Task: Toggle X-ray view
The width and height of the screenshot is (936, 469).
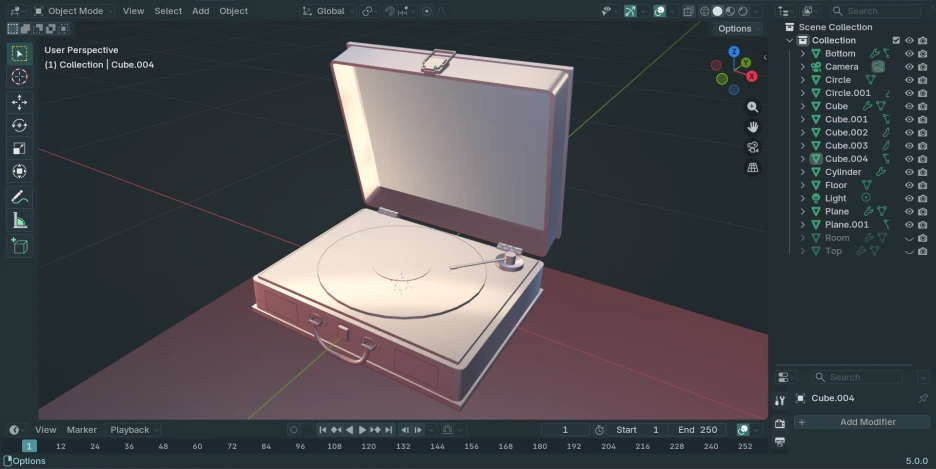Action: [x=688, y=11]
